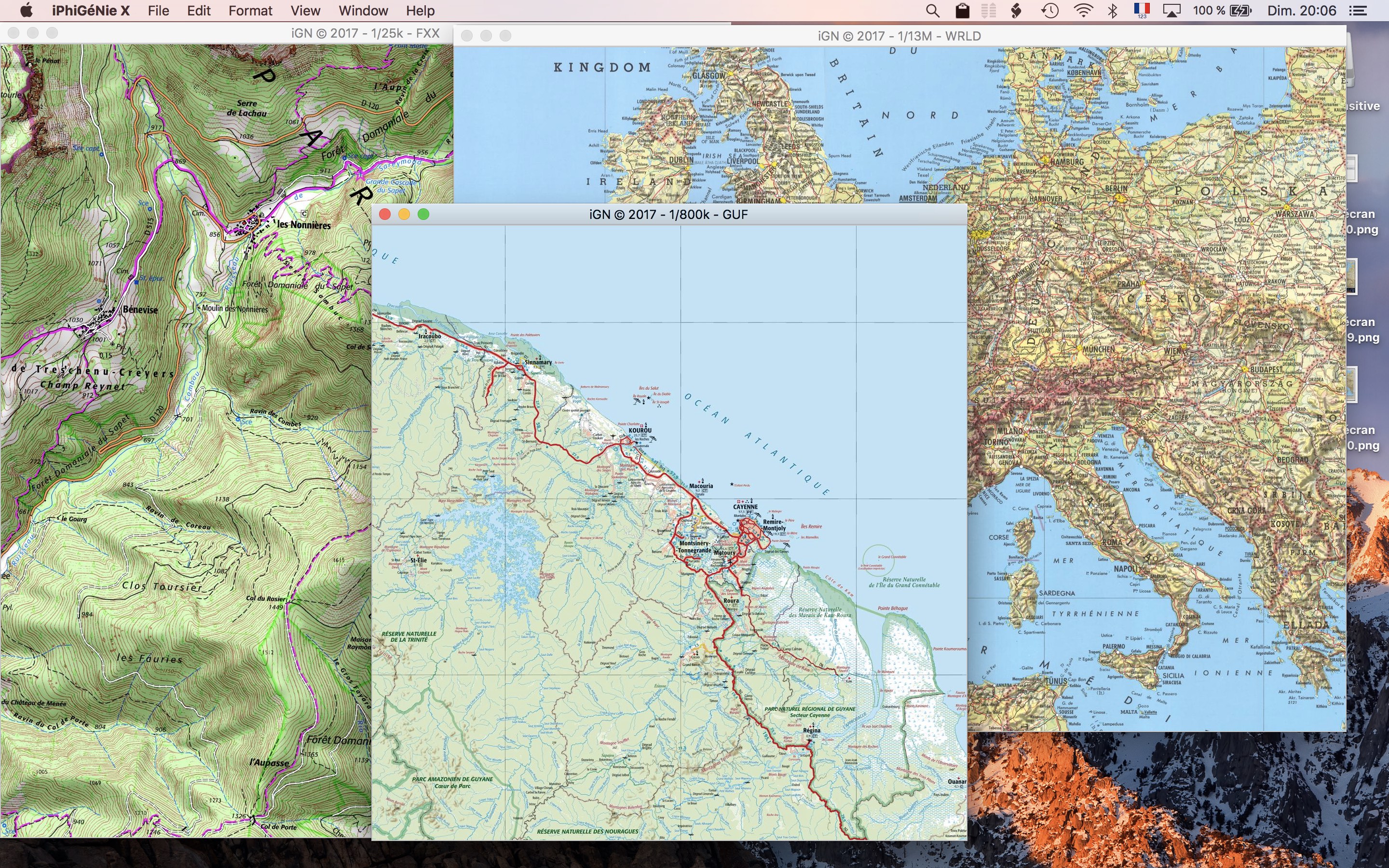Viewport: 1389px width, 868px height.
Task: Click the Parc Amazonien de Guyane label
Action: (452, 783)
